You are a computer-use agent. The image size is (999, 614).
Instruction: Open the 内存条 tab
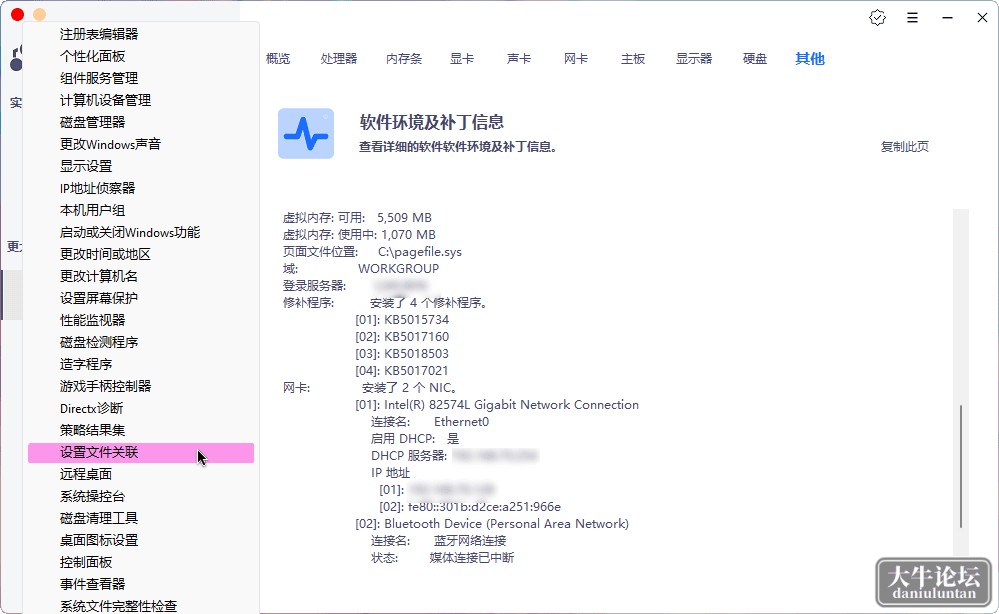point(404,59)
